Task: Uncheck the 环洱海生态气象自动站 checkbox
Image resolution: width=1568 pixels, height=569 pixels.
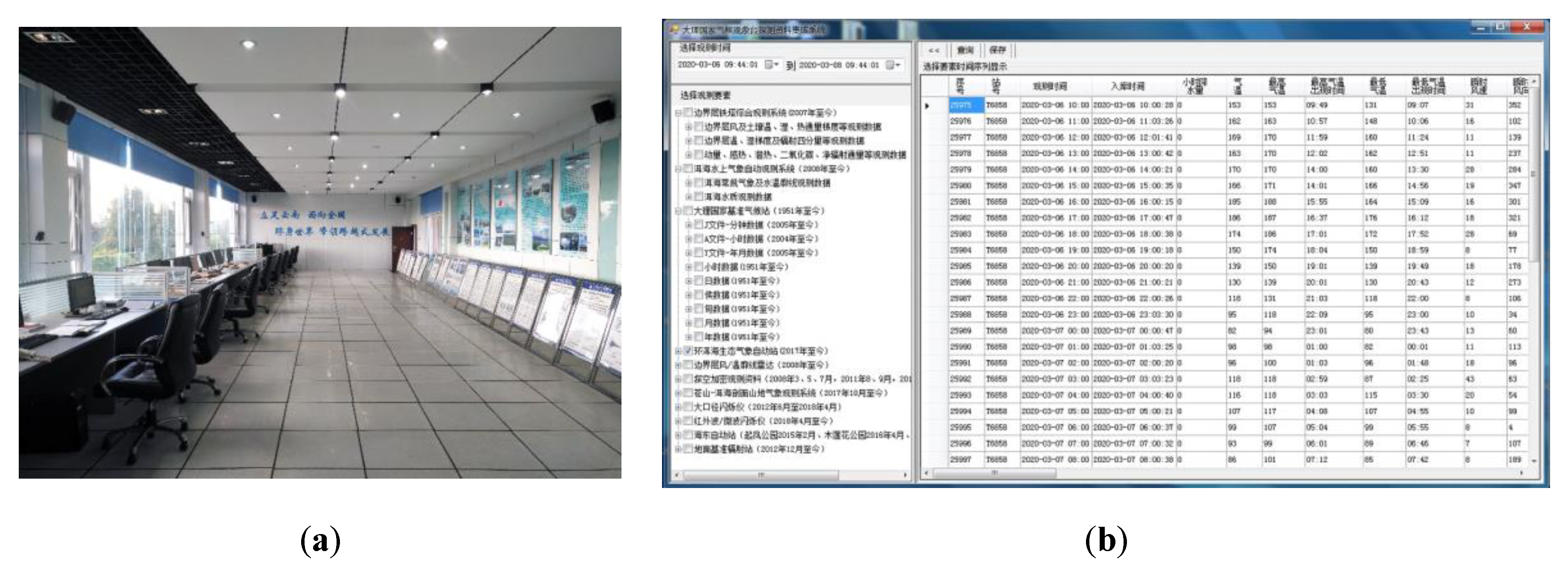Action: tap(688, 351)
